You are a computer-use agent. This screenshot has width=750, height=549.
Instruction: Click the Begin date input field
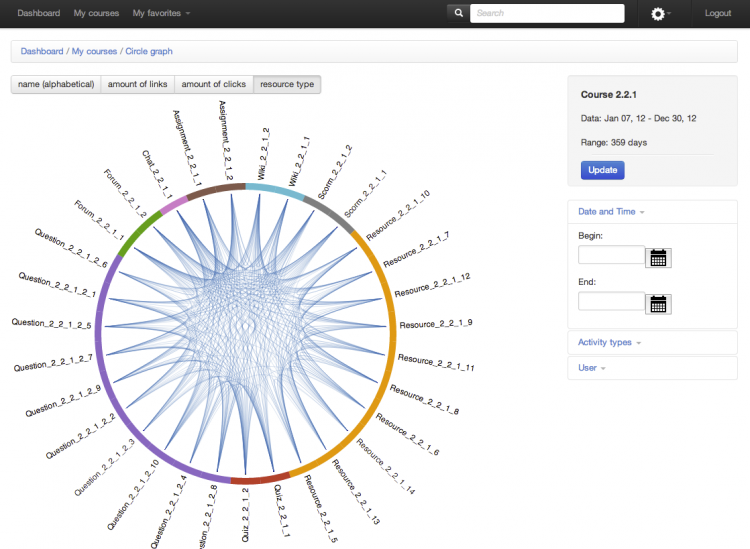coord(611,255)
